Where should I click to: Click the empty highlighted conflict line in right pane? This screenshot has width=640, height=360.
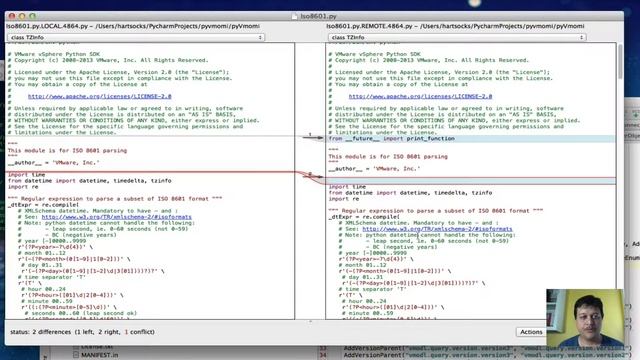[471, 181]
